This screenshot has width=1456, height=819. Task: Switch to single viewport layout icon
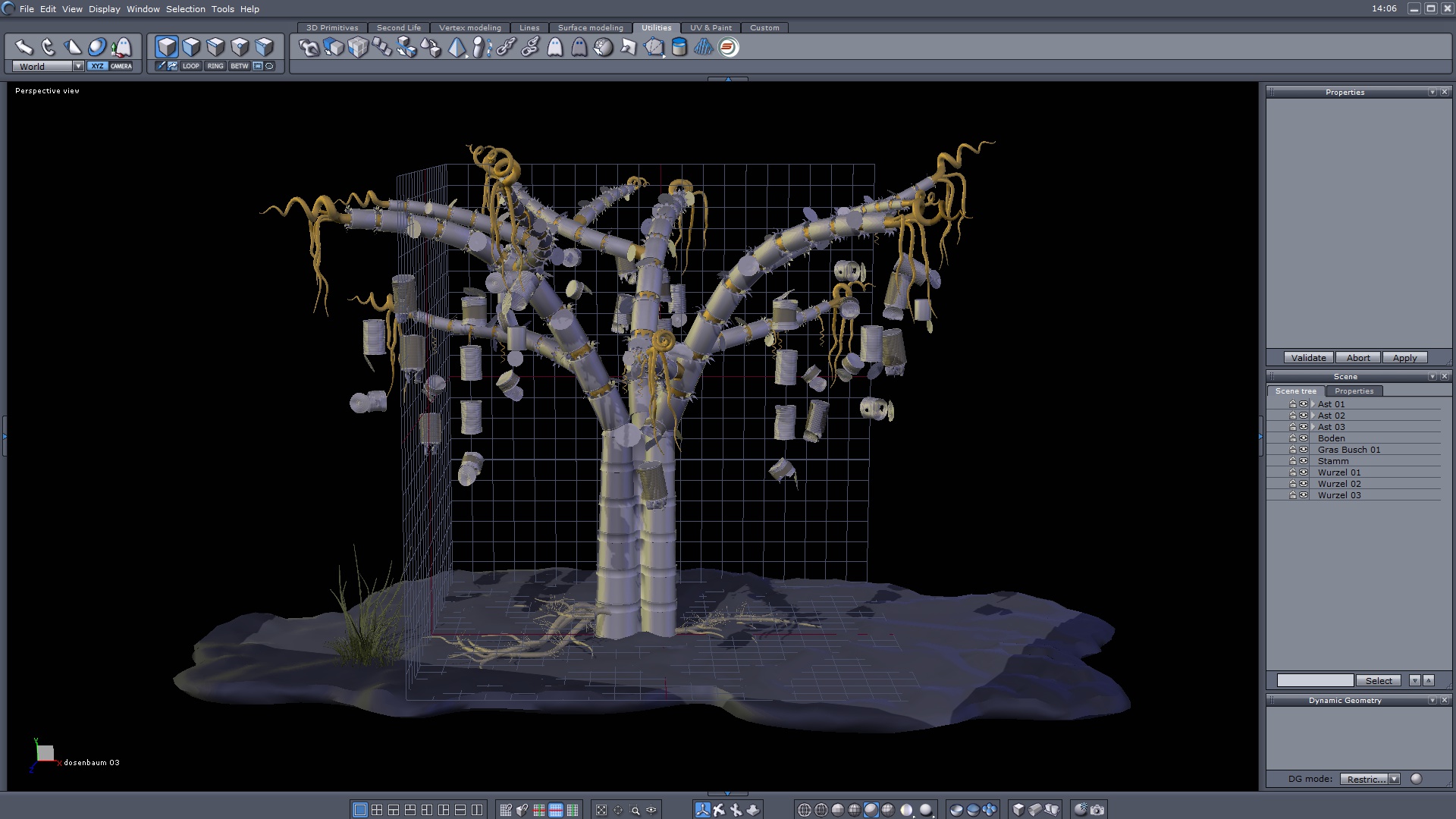tap(360, 810)
